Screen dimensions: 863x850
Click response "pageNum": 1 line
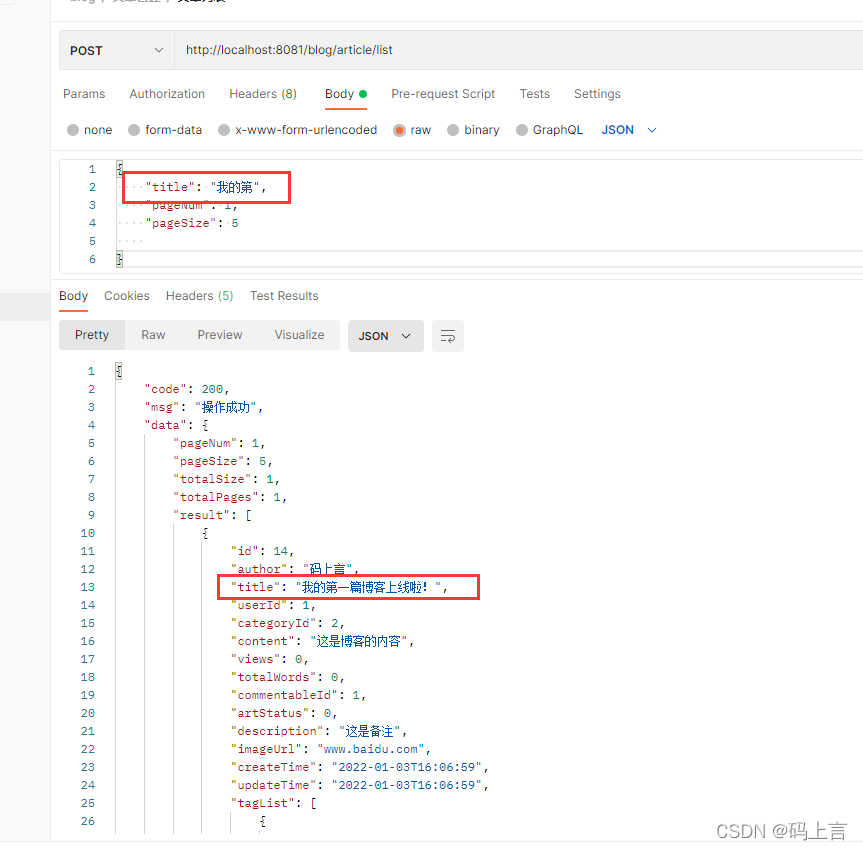[x=219, y=443]
